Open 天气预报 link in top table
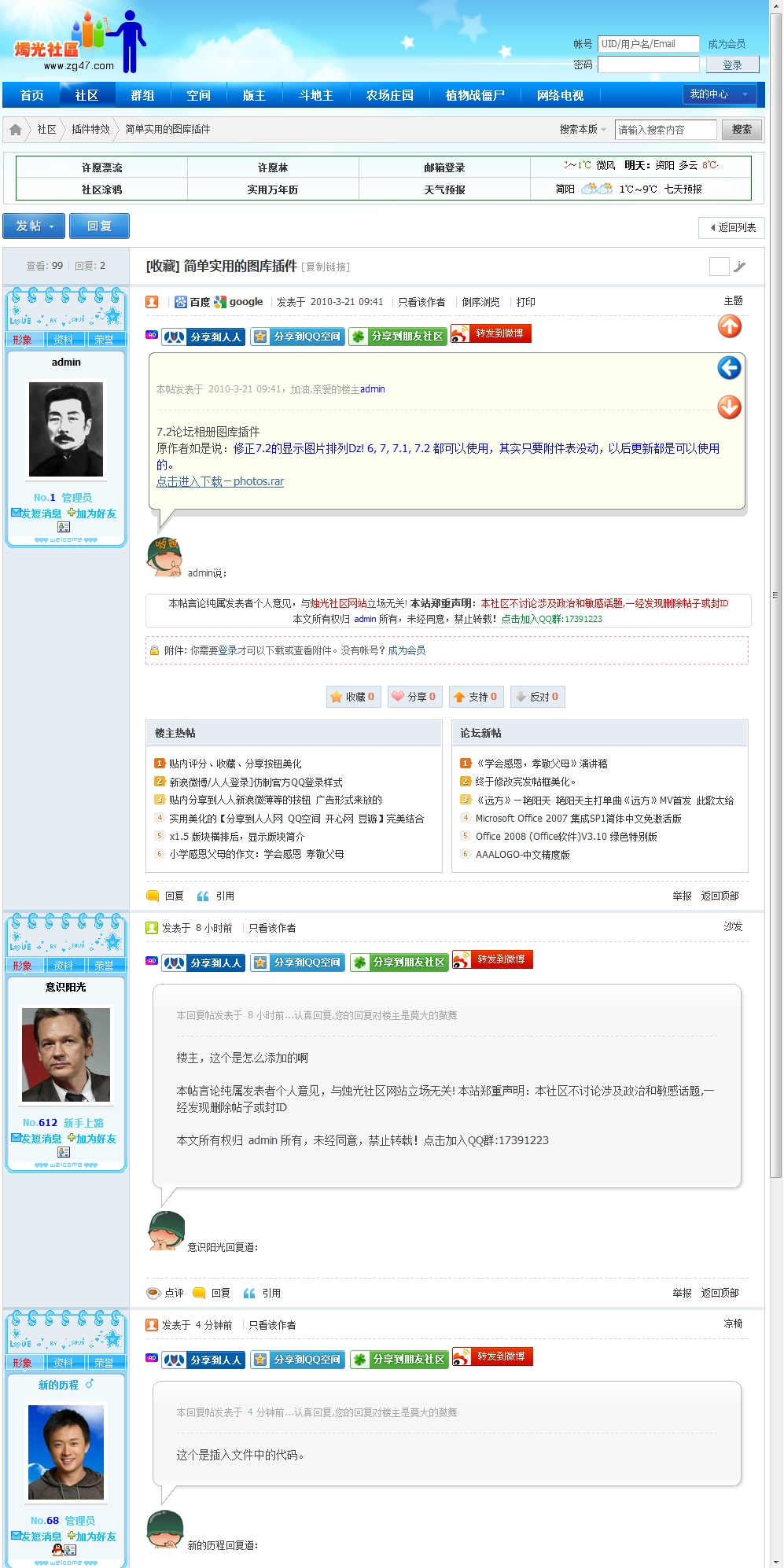Image resolution: width=784 pixels, height=1568 pixels. tap(444, 190)
